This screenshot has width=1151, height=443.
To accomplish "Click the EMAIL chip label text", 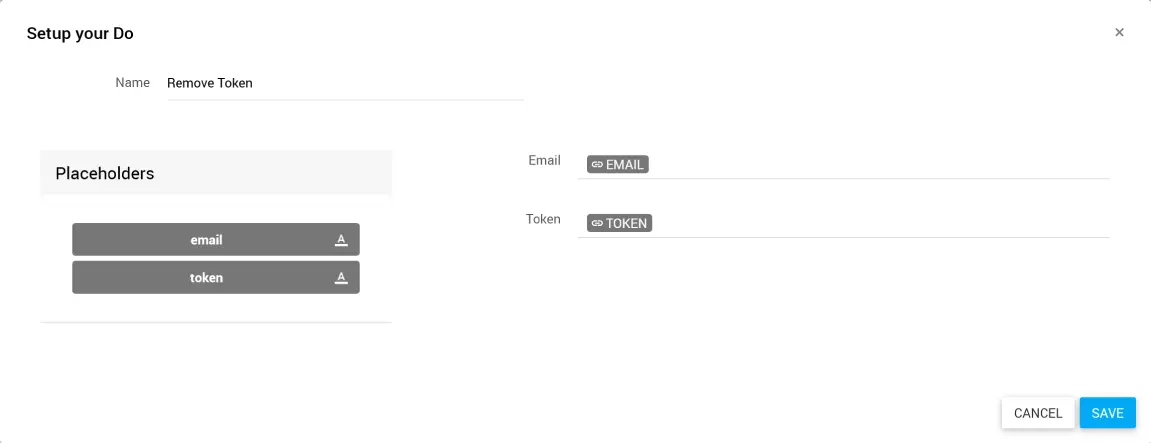I will coord(625,164).
